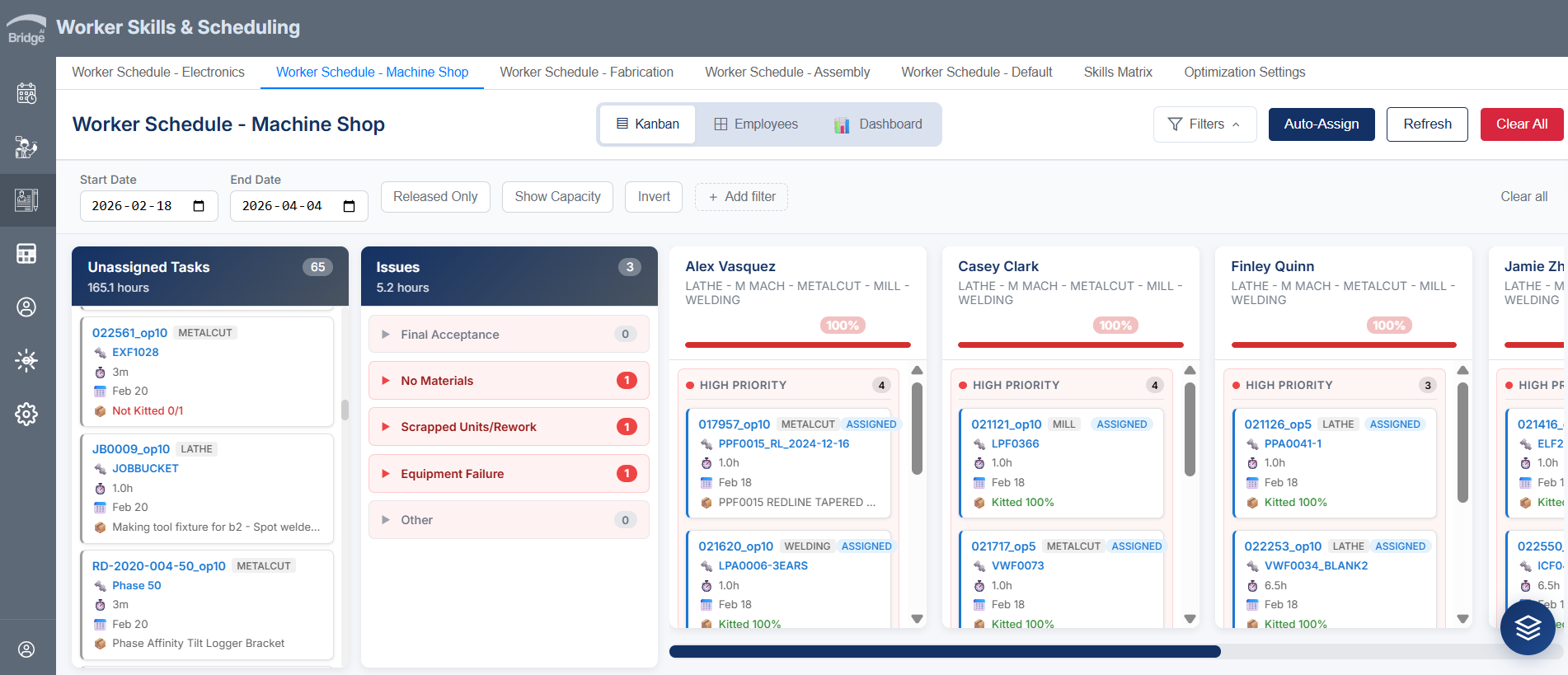
Task: Click the Kanban list icon
Action: tap(622, 124)
